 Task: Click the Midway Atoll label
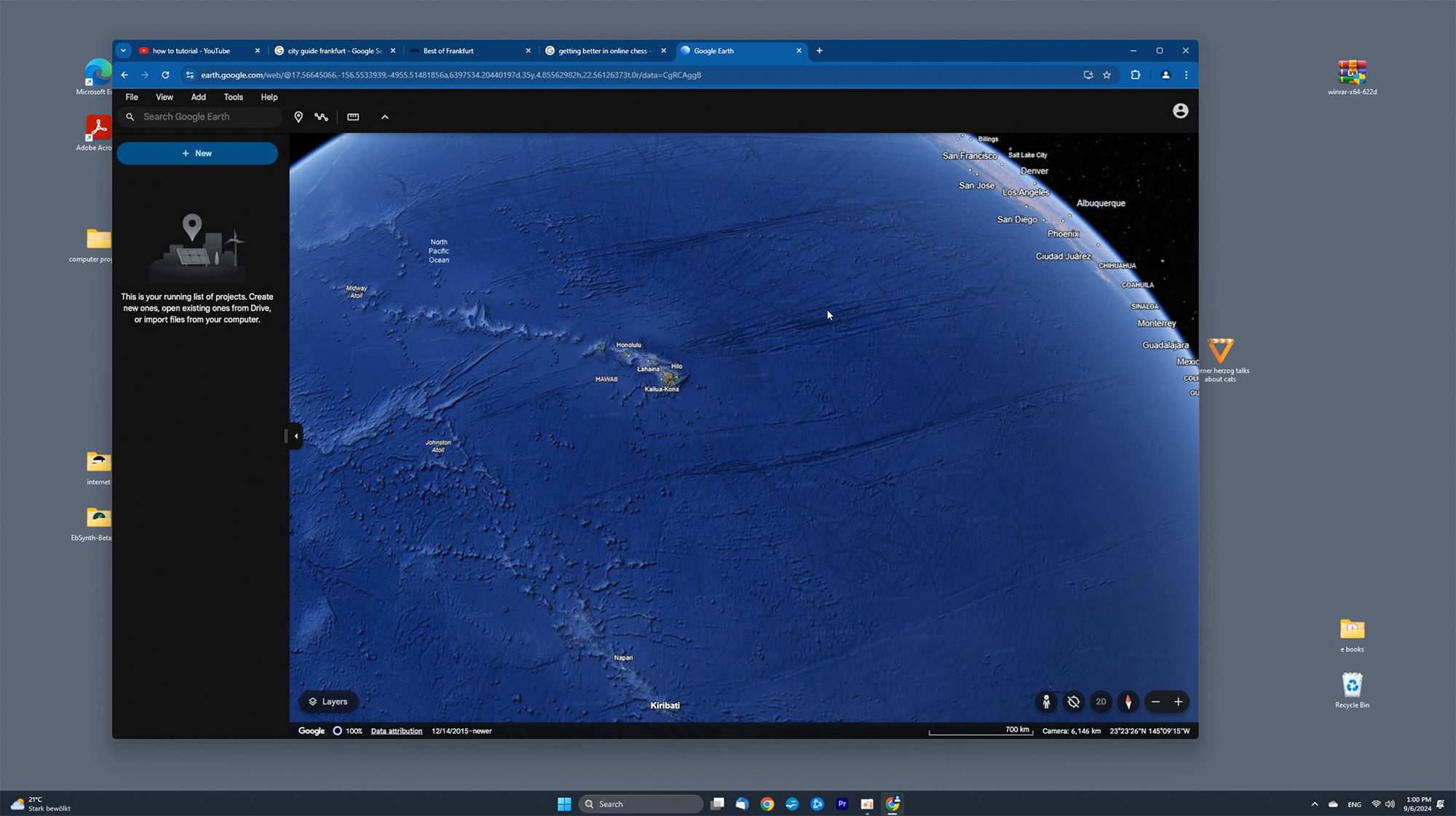pos(357,292)
